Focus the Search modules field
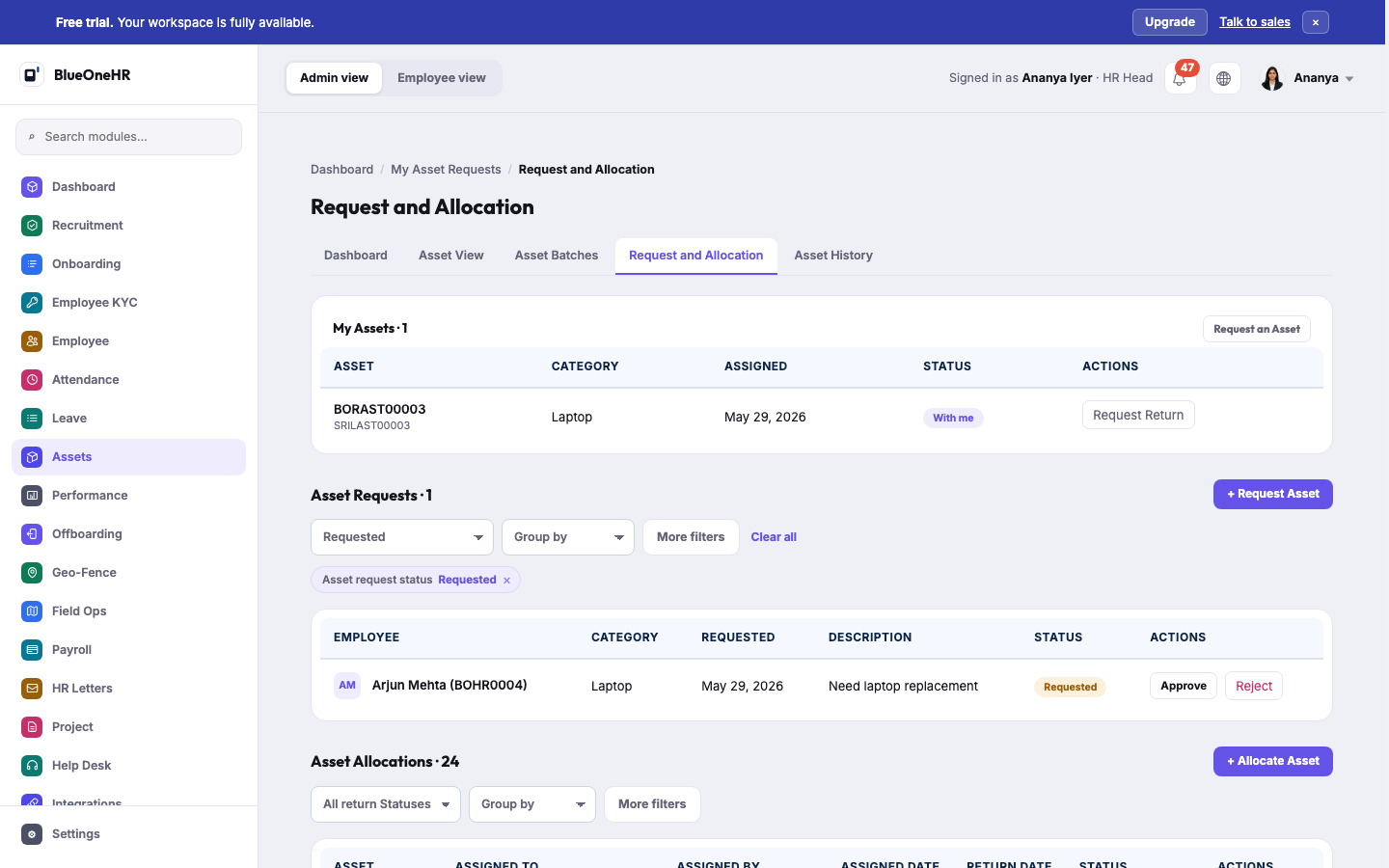The width and height of the screenshot is (1389, 868). 128,137
